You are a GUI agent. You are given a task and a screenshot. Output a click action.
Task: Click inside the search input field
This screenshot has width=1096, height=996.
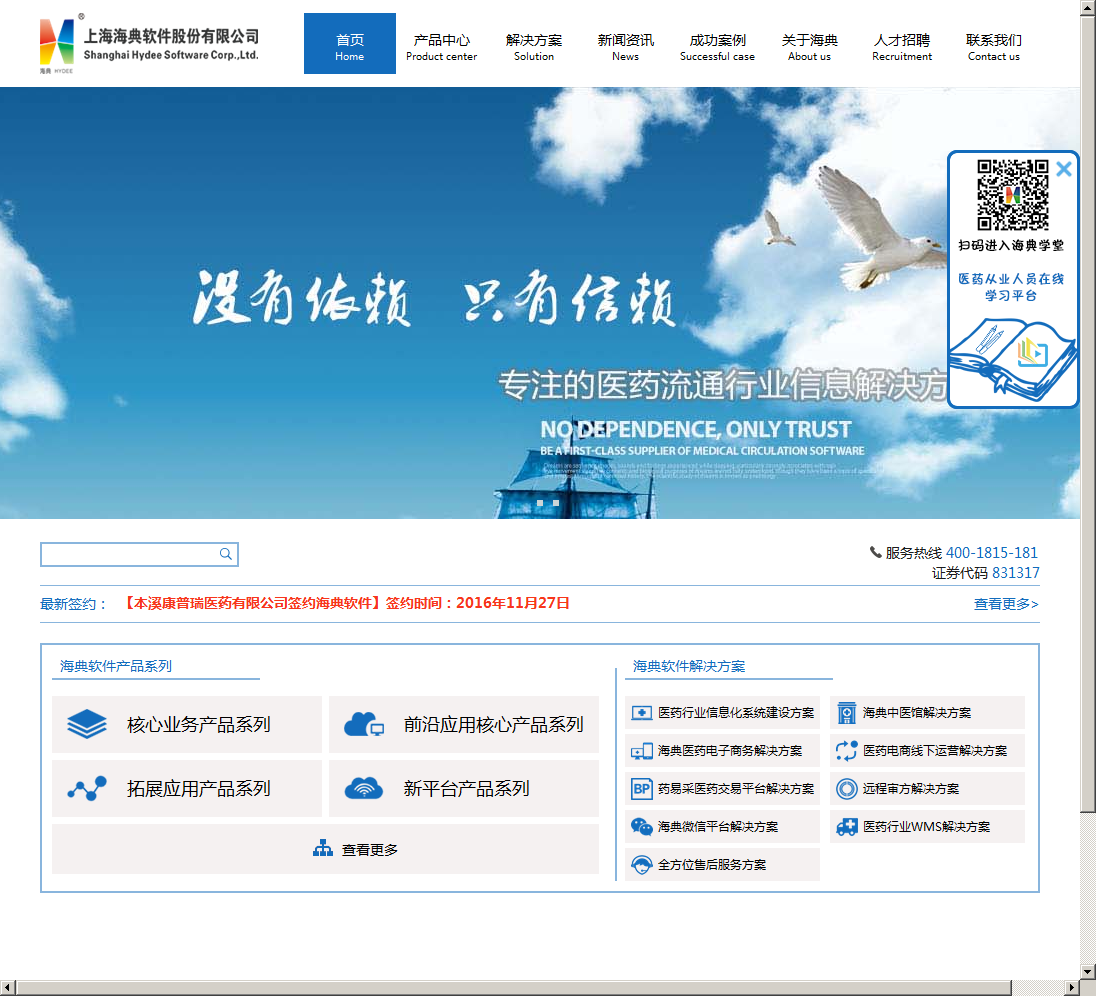(130, 554)
